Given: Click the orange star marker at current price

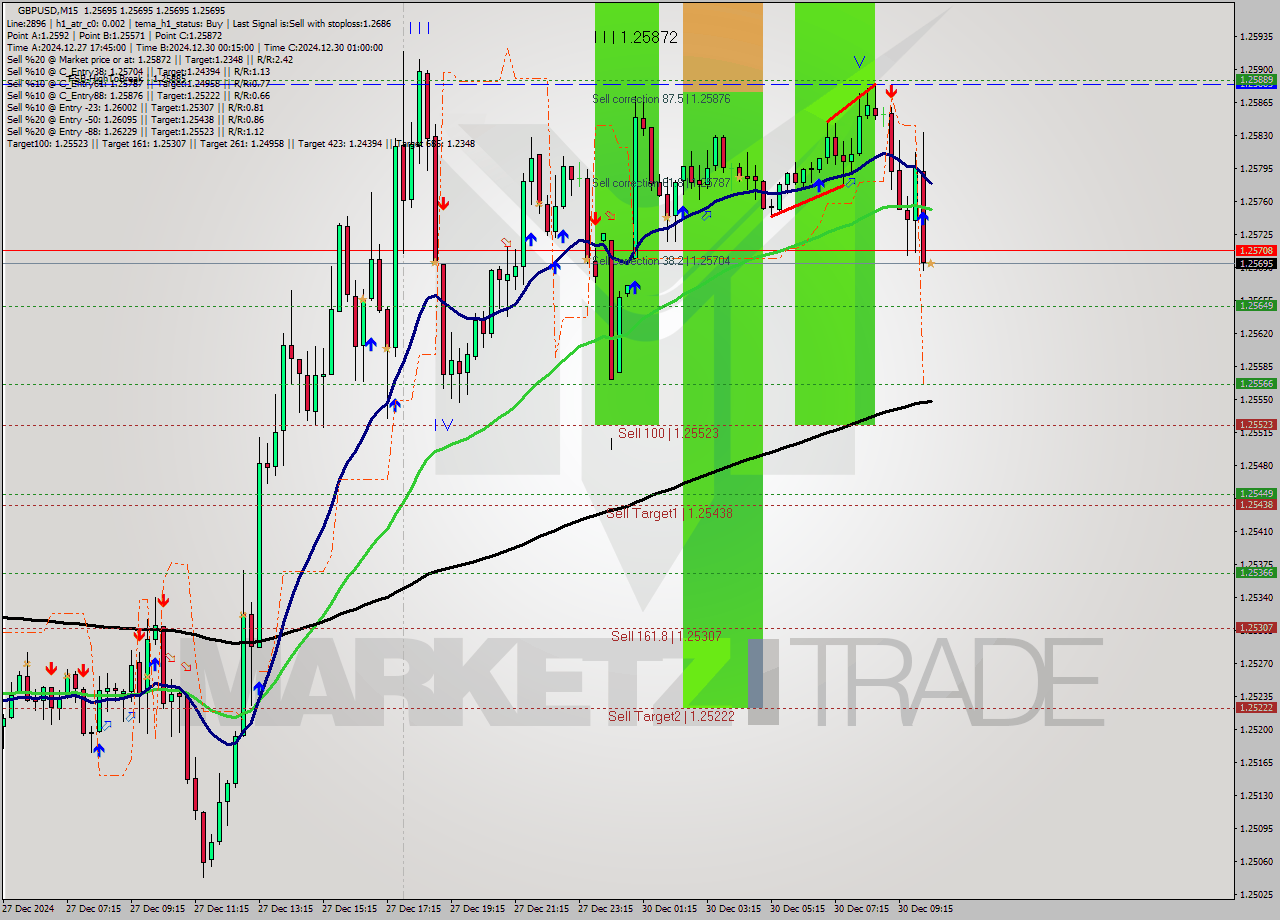Looking at the screenshot, I should click(x=931, y=263).
